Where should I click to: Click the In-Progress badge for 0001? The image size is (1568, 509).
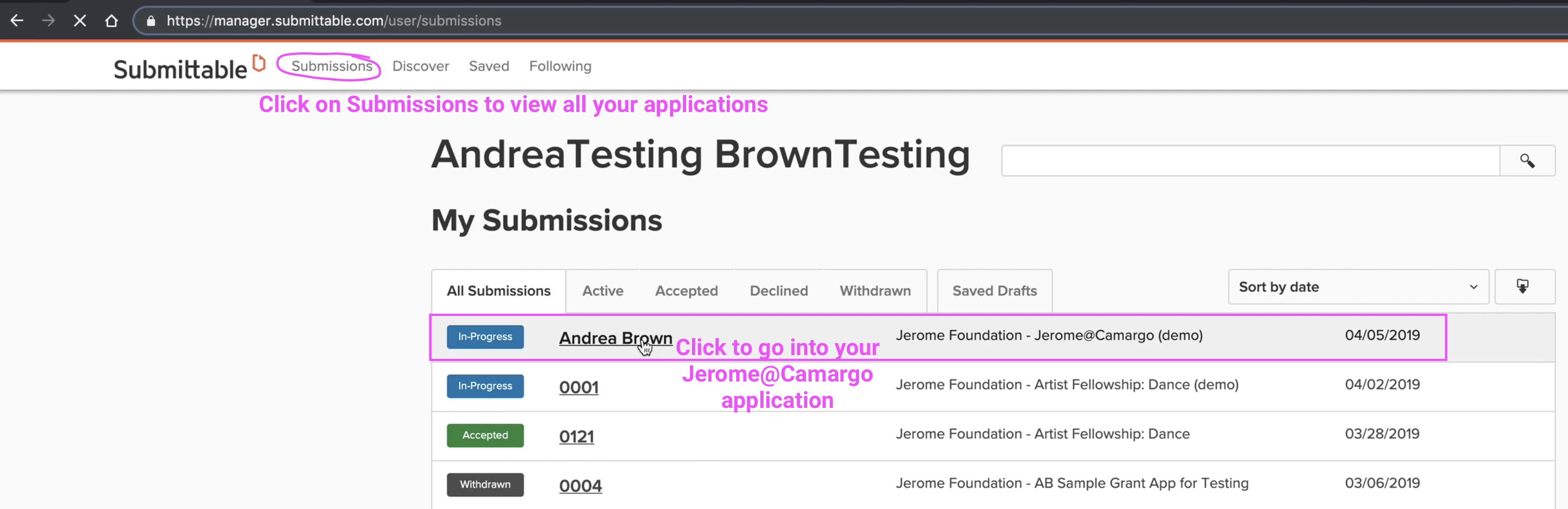[485, 386]
